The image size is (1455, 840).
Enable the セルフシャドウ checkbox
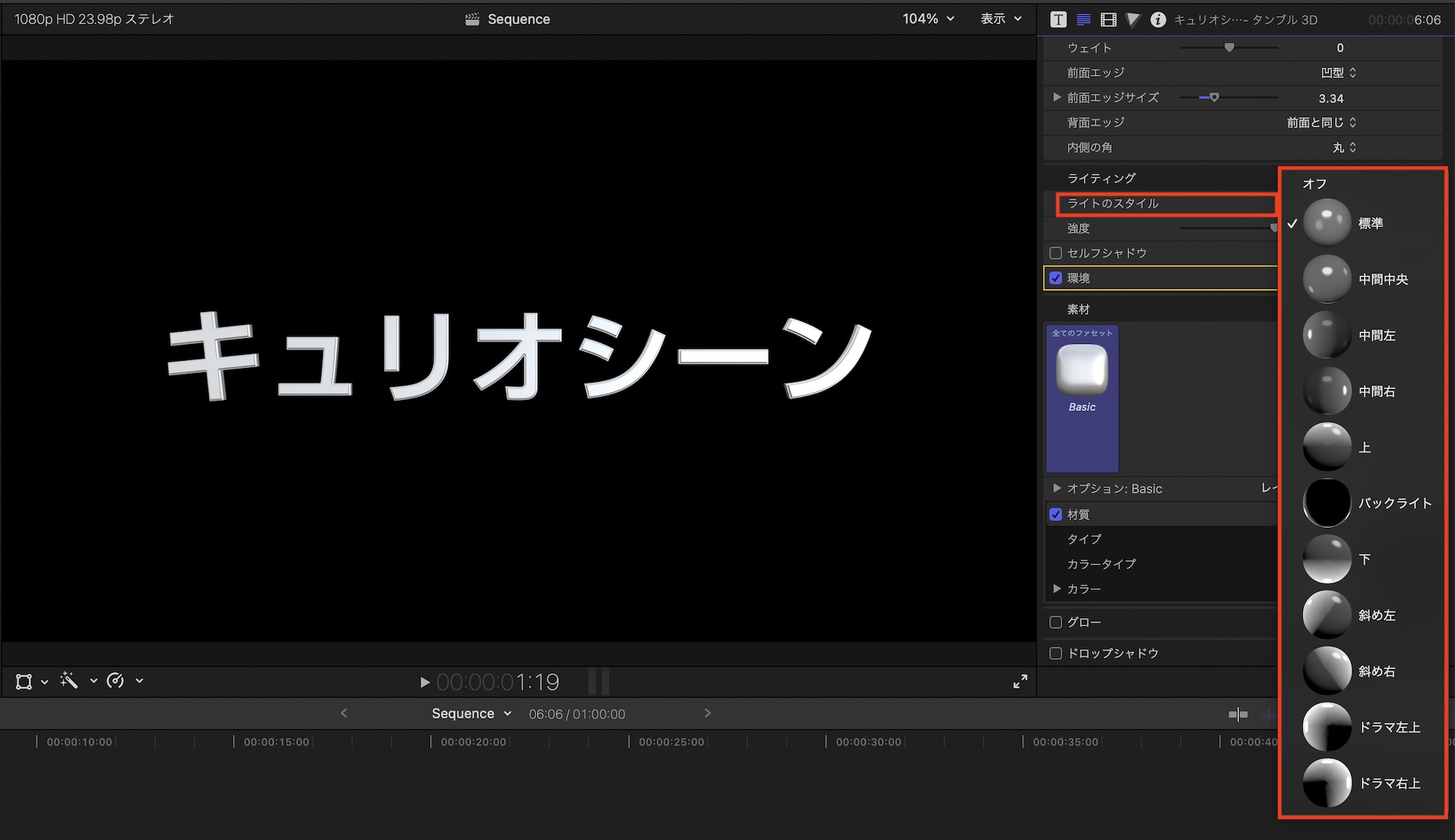(1056, 253)
